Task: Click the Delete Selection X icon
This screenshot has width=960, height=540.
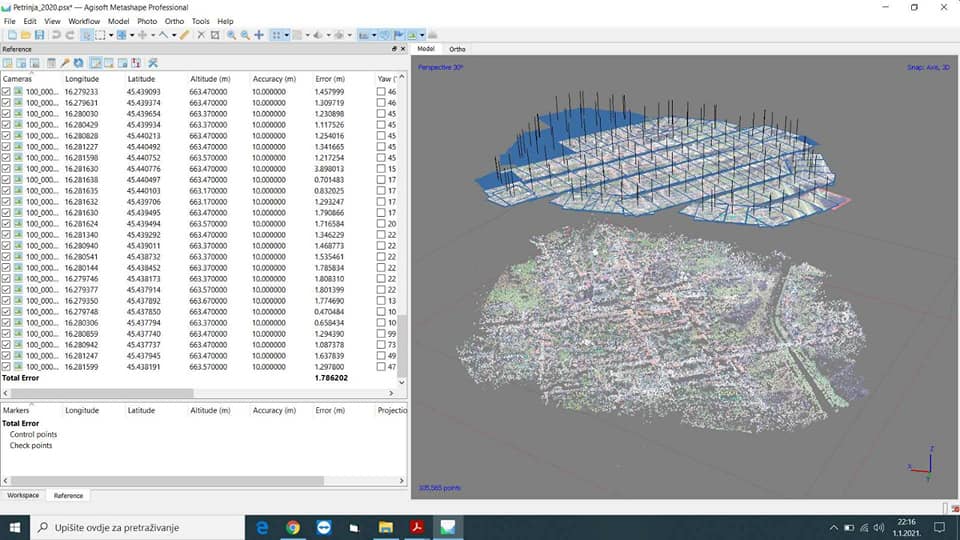Action: 201,35
